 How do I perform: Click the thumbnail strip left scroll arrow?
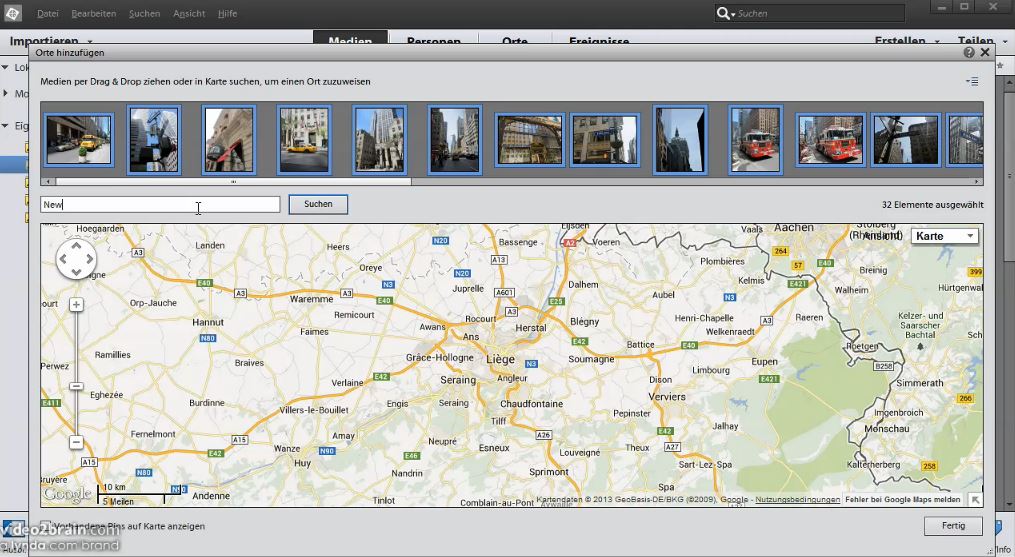(48, 182)
